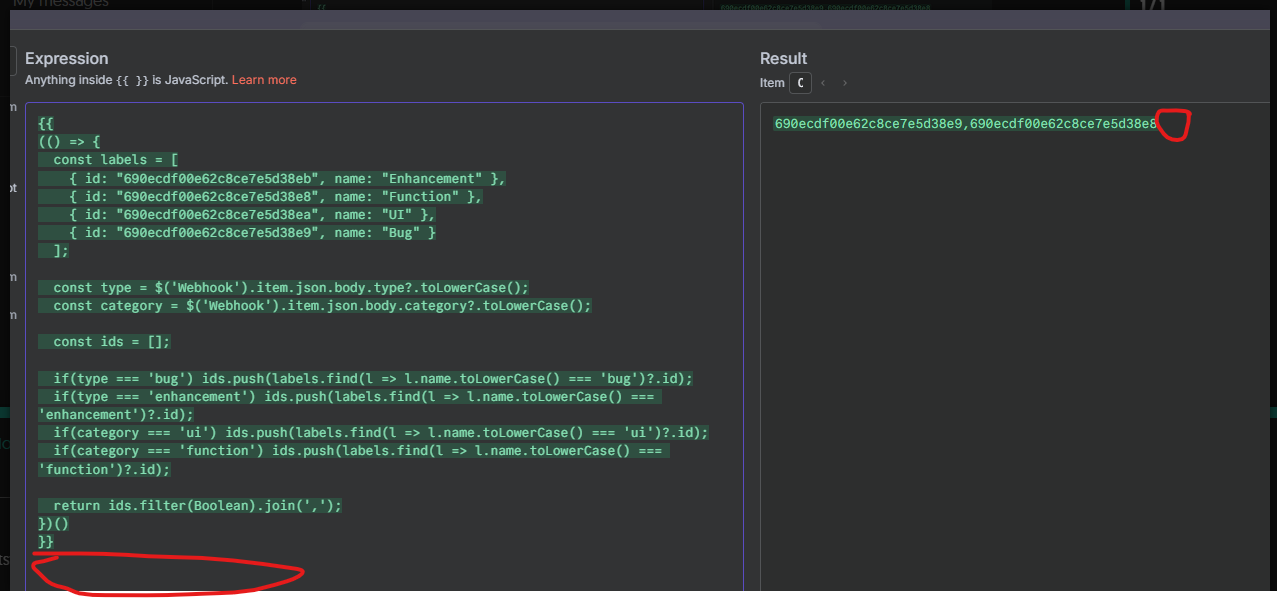Click the item number box beside "Item"
The width and height of the screenshot is (1277, 598).
tap(800, 83)
